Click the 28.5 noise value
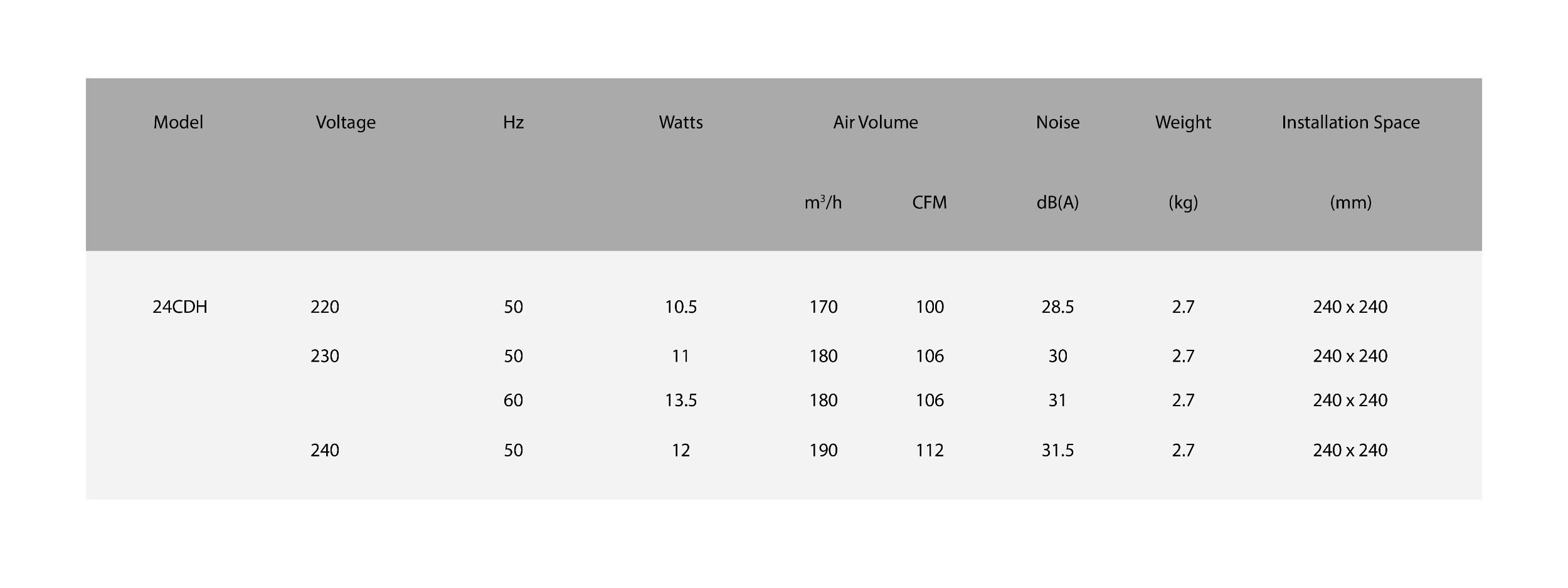 click(1057, 307)
